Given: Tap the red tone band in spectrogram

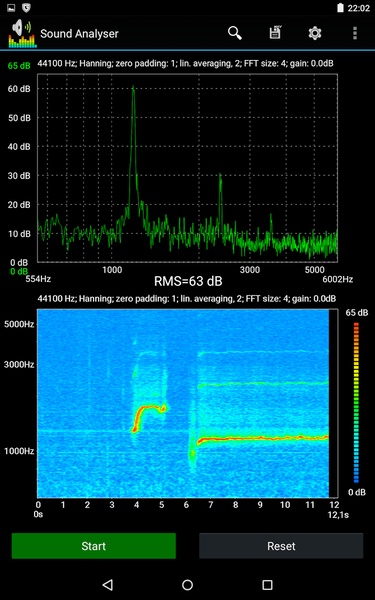Looking at the screenshot, I should [263, 438].
